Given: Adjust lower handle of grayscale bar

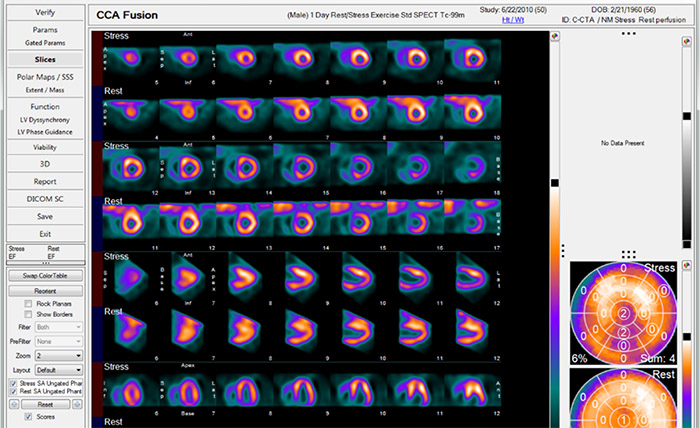Looking at the screenshot, I should pyautogui.click(x=687, y=245).
